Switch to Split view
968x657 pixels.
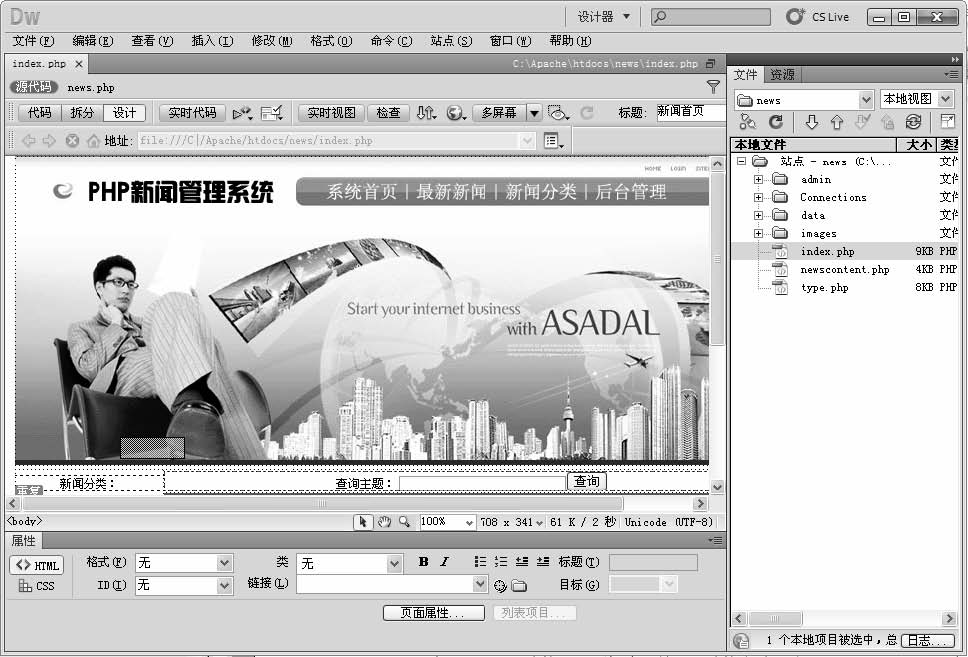[x=82, y=113]
